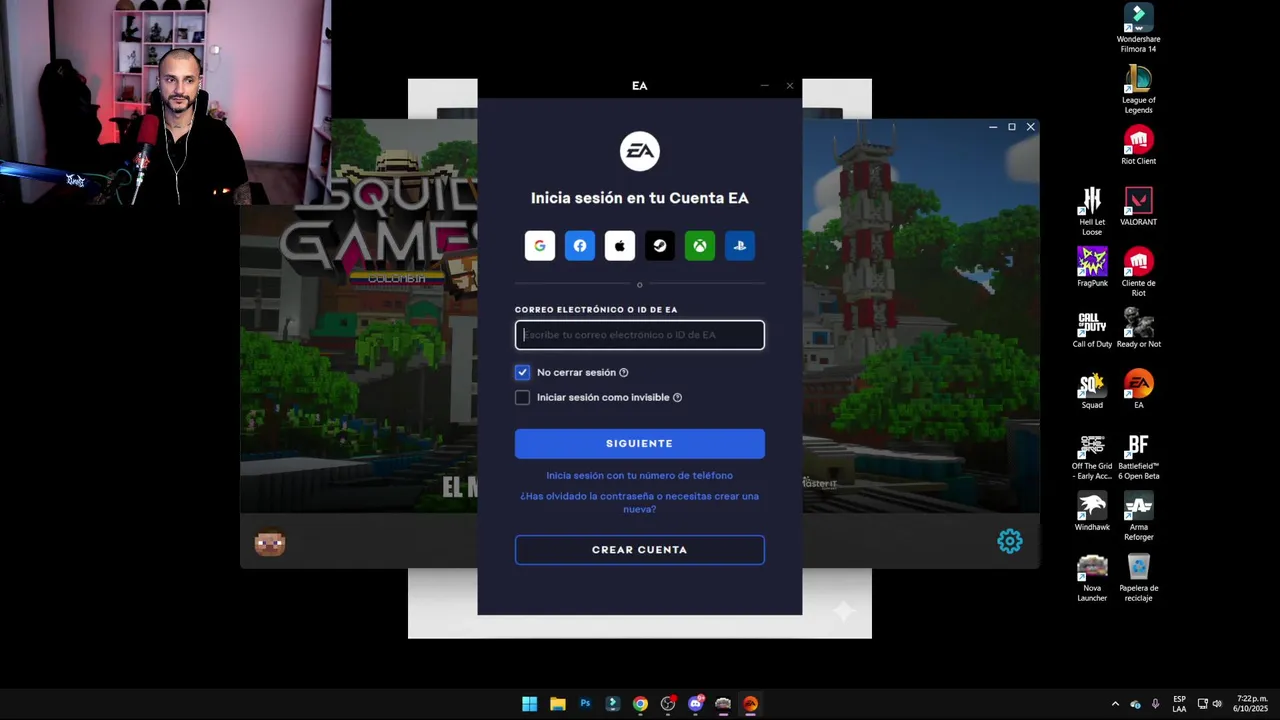Open help icon beside No cerrar sesión
The width and height of the screenshot is (1280, 720).
click(624, 373)
